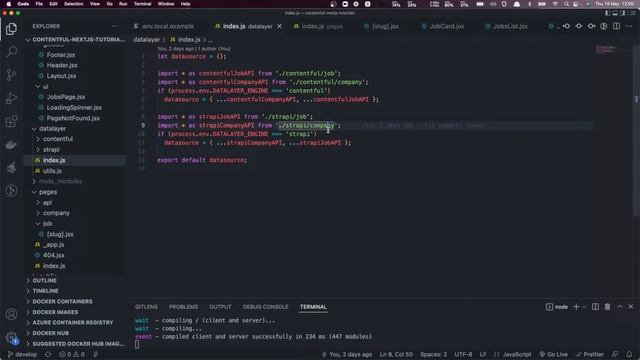
Task: Open the notifications bell in the status bar
Action: [x=629, y=354]
